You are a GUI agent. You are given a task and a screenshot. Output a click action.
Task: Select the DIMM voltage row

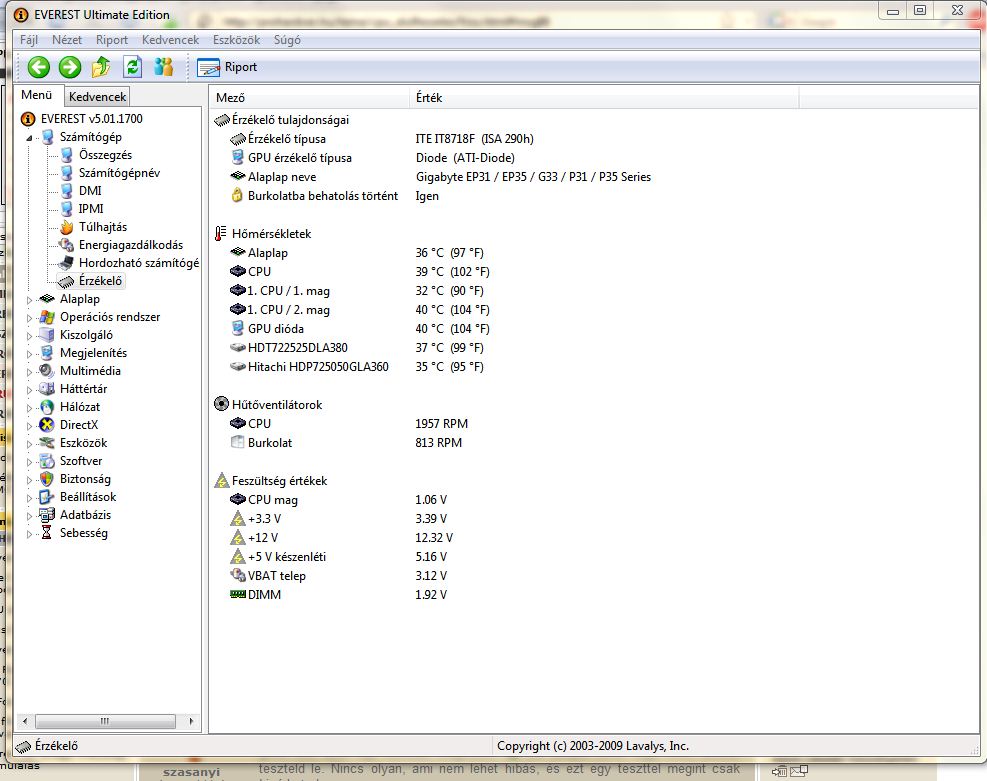coord(339,594)
